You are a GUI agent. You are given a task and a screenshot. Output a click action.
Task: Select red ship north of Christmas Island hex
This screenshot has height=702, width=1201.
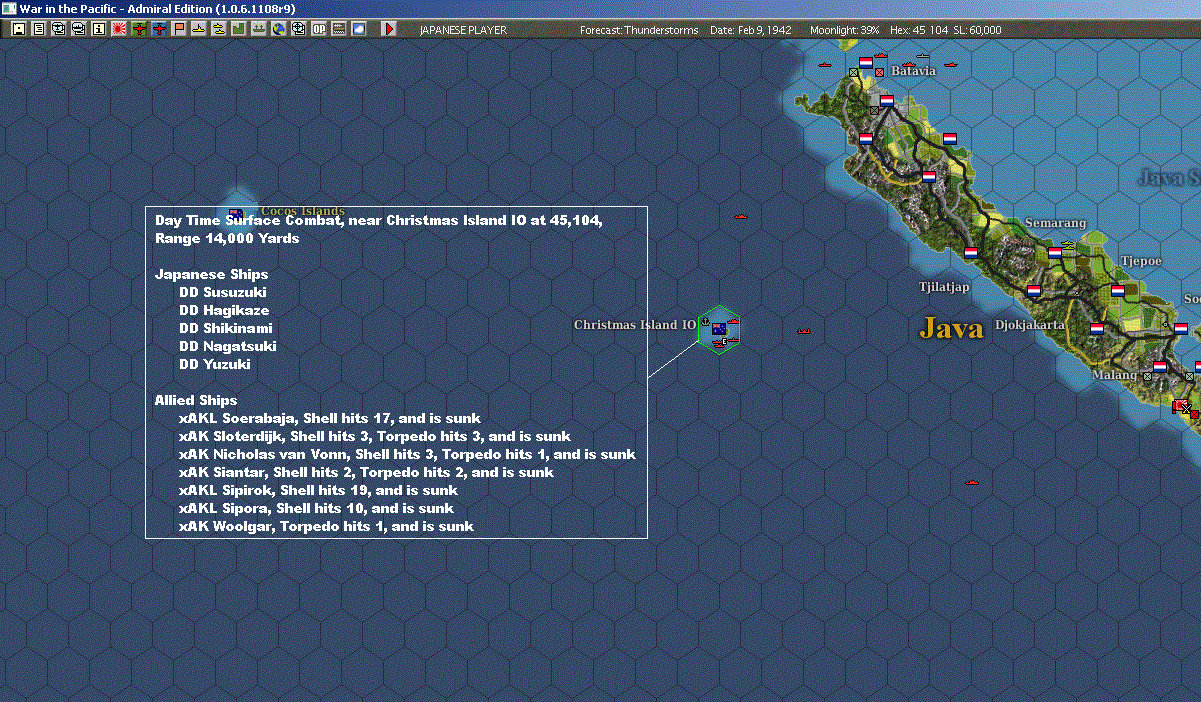(x=740, y=216)
